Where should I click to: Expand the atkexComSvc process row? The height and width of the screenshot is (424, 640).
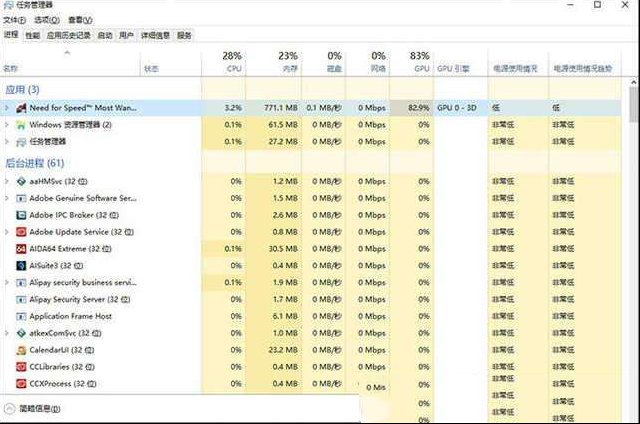(7, 333)
